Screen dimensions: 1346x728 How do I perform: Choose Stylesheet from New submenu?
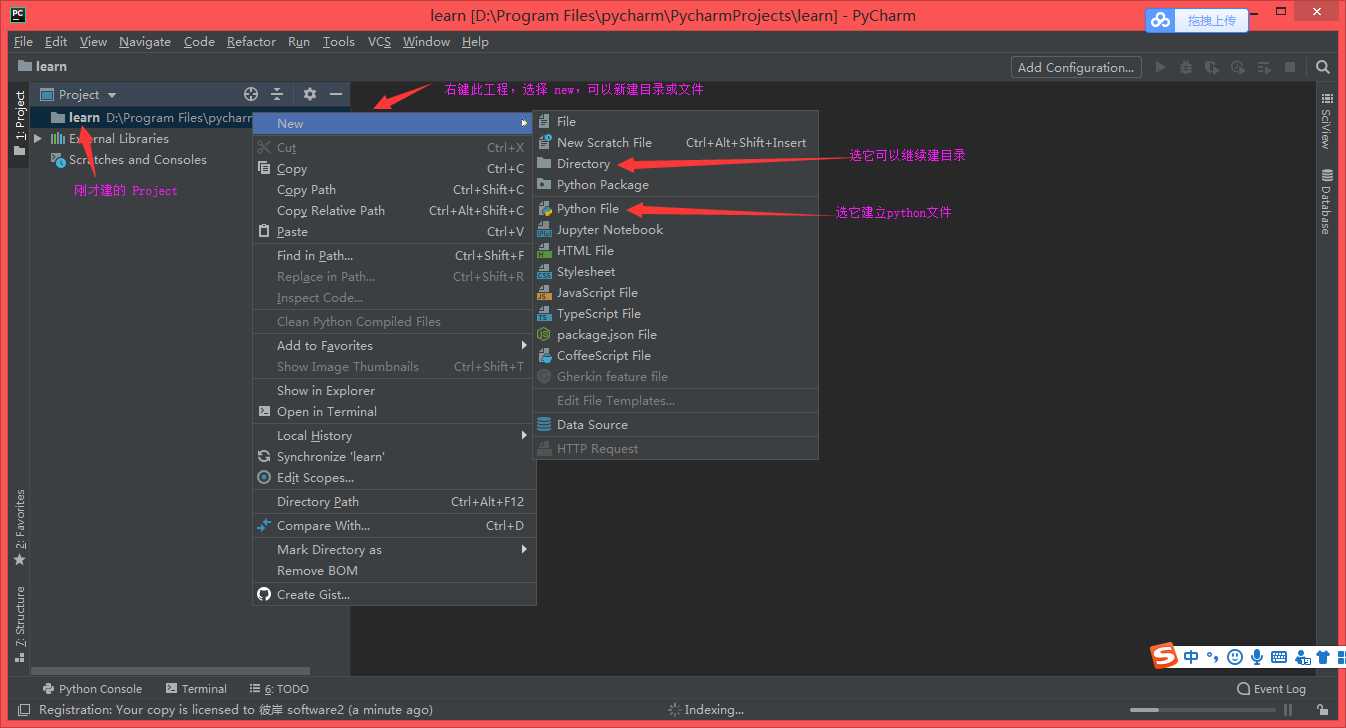(676, 272)
